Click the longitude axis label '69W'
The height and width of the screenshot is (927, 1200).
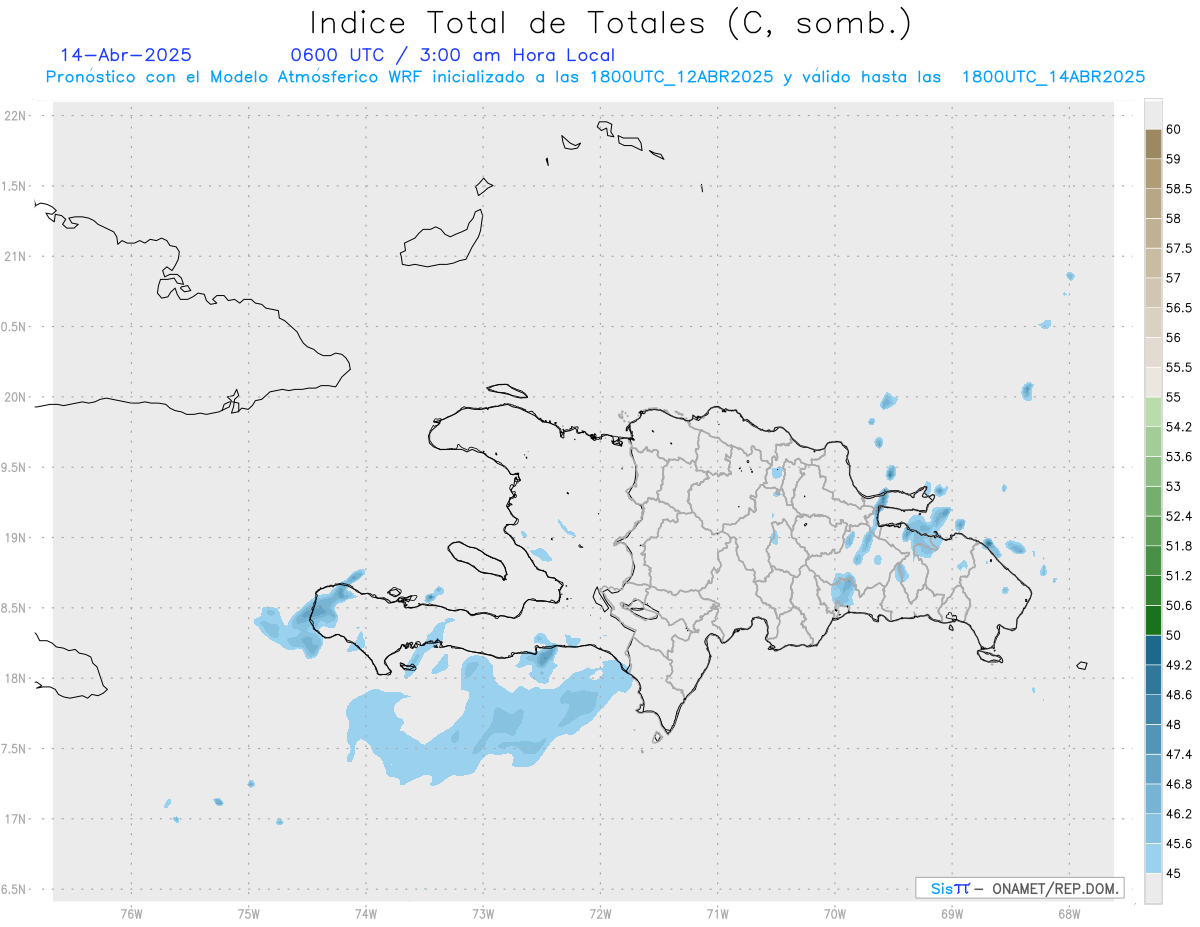click(952, 913)
